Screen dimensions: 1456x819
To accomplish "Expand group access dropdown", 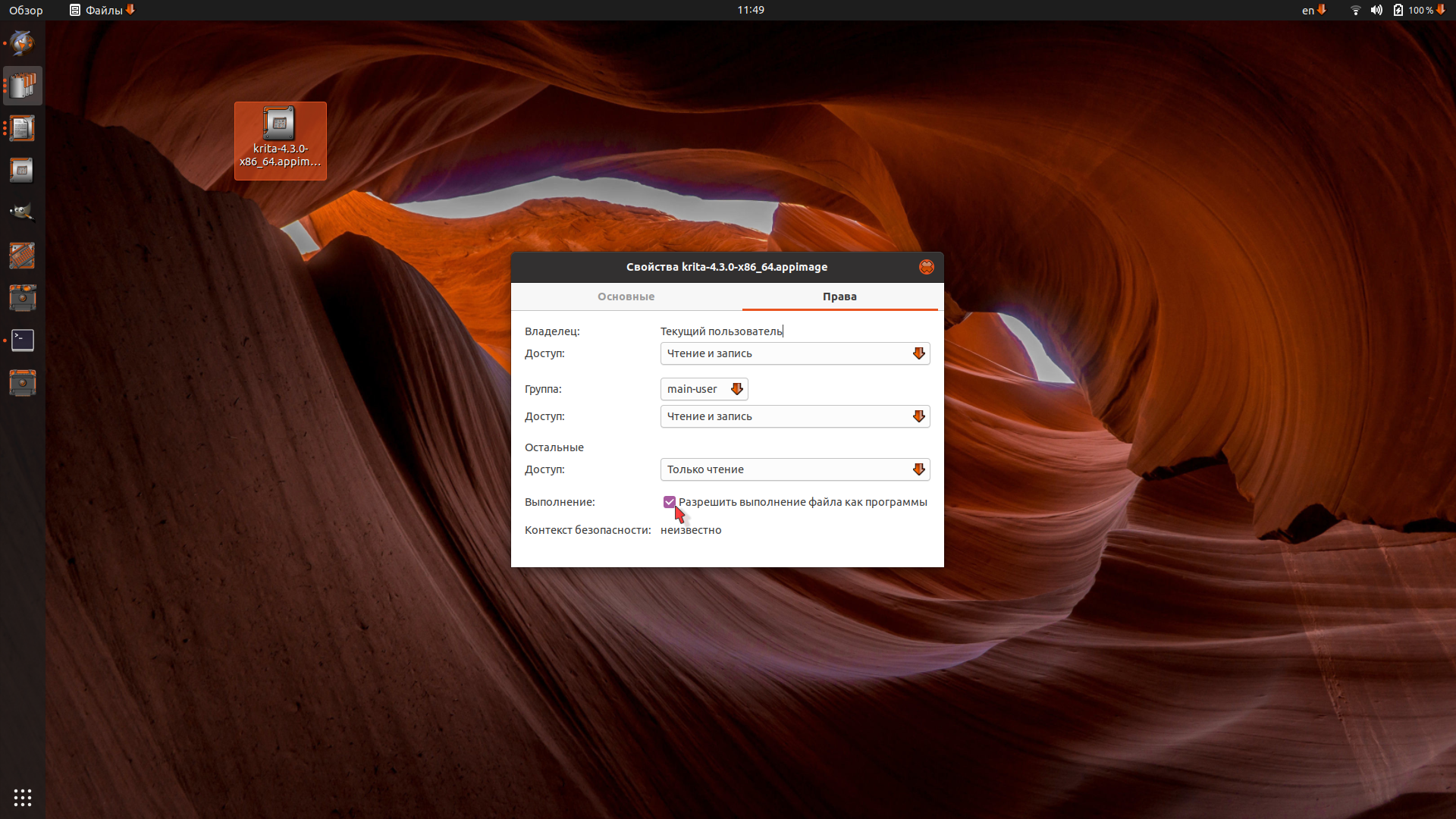I will point(795,416).
